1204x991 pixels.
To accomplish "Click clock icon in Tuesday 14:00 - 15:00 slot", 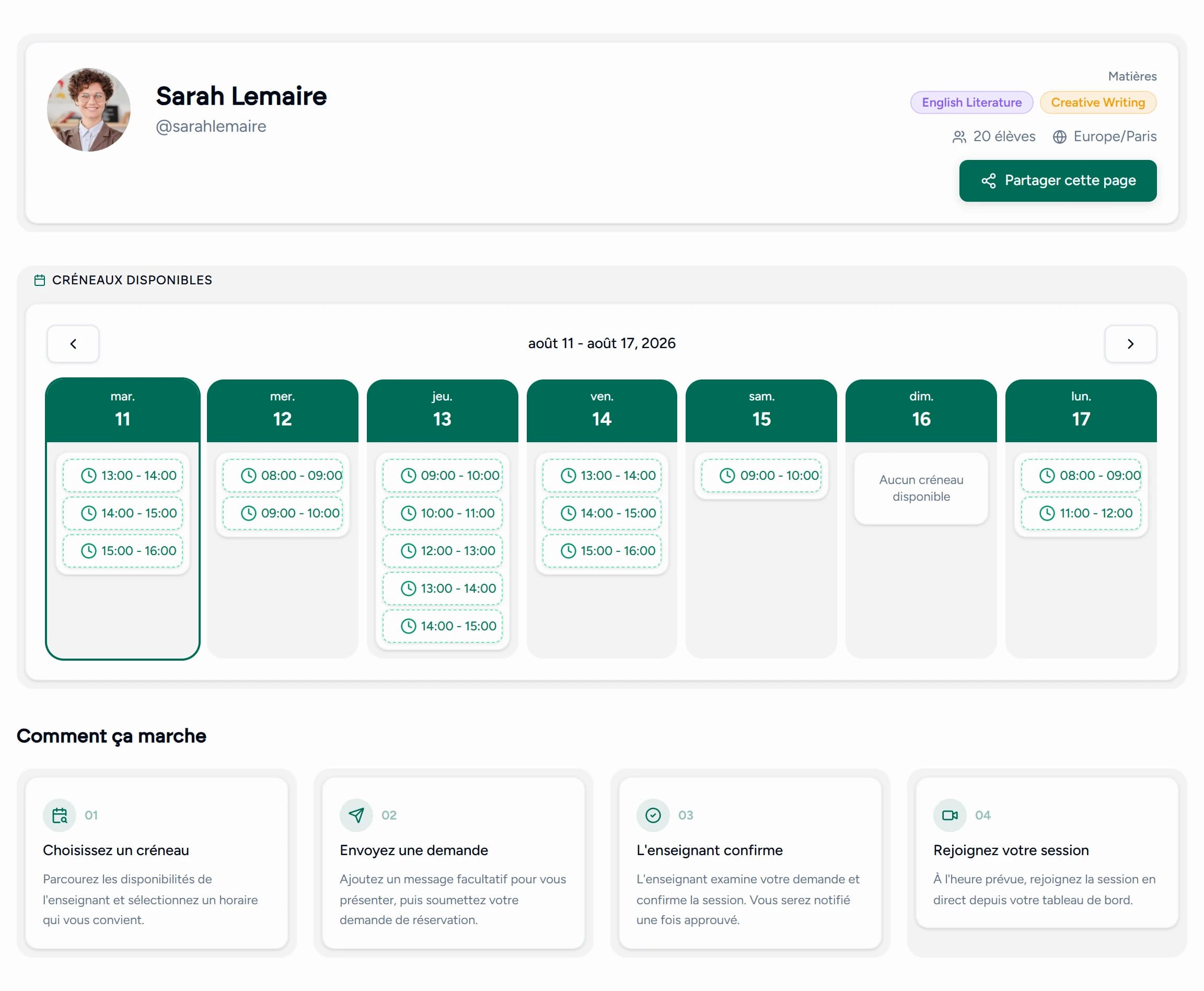I will point(88,513).
